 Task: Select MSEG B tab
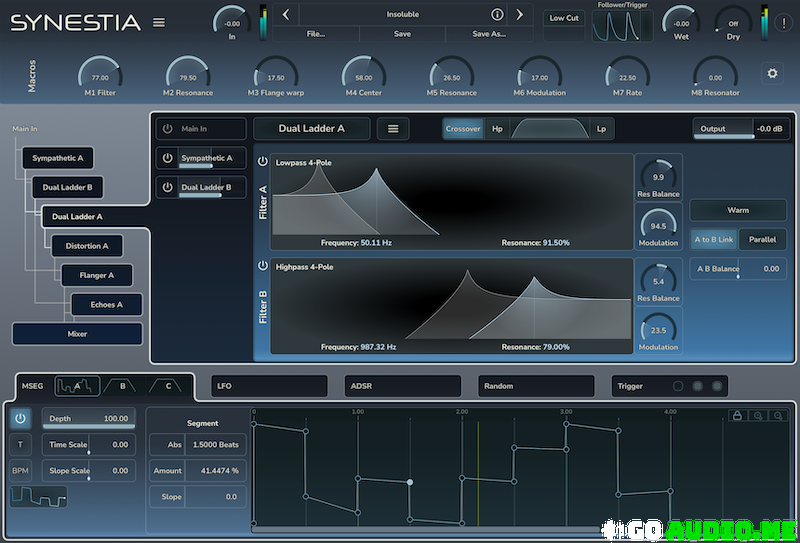coord(122,386)
